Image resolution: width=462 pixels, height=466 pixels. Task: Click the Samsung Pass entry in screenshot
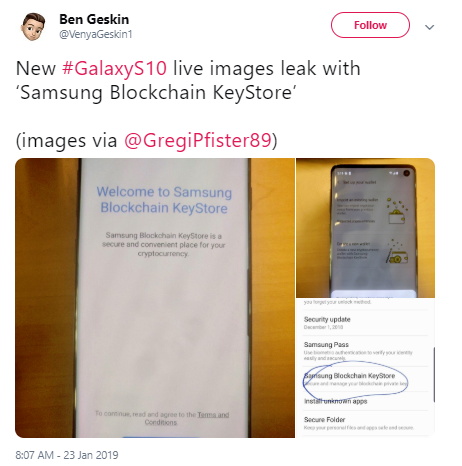click(x=365, y=351)
